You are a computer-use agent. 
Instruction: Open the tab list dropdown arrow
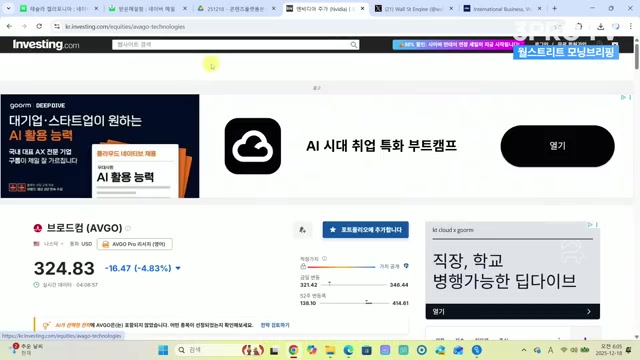tap(8, 8)
